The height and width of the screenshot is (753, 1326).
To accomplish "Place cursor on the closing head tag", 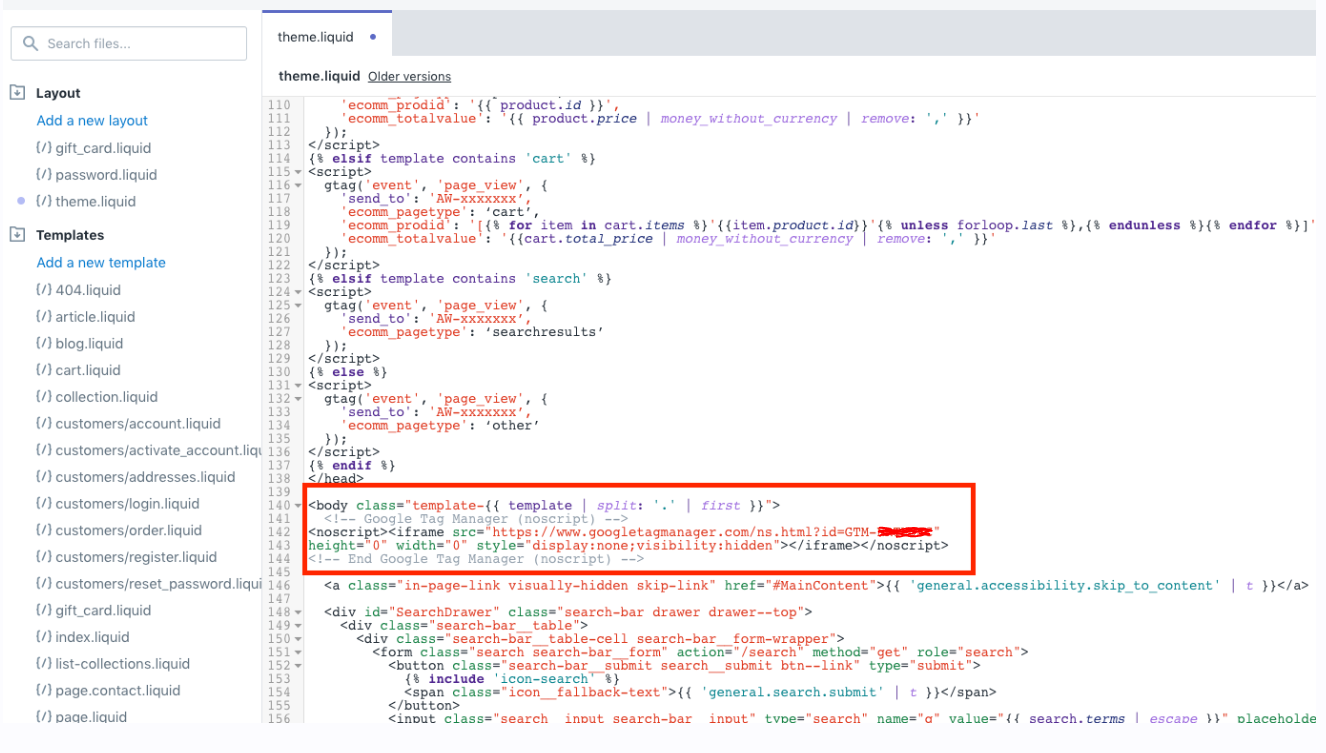I will (x=336, y=479).
